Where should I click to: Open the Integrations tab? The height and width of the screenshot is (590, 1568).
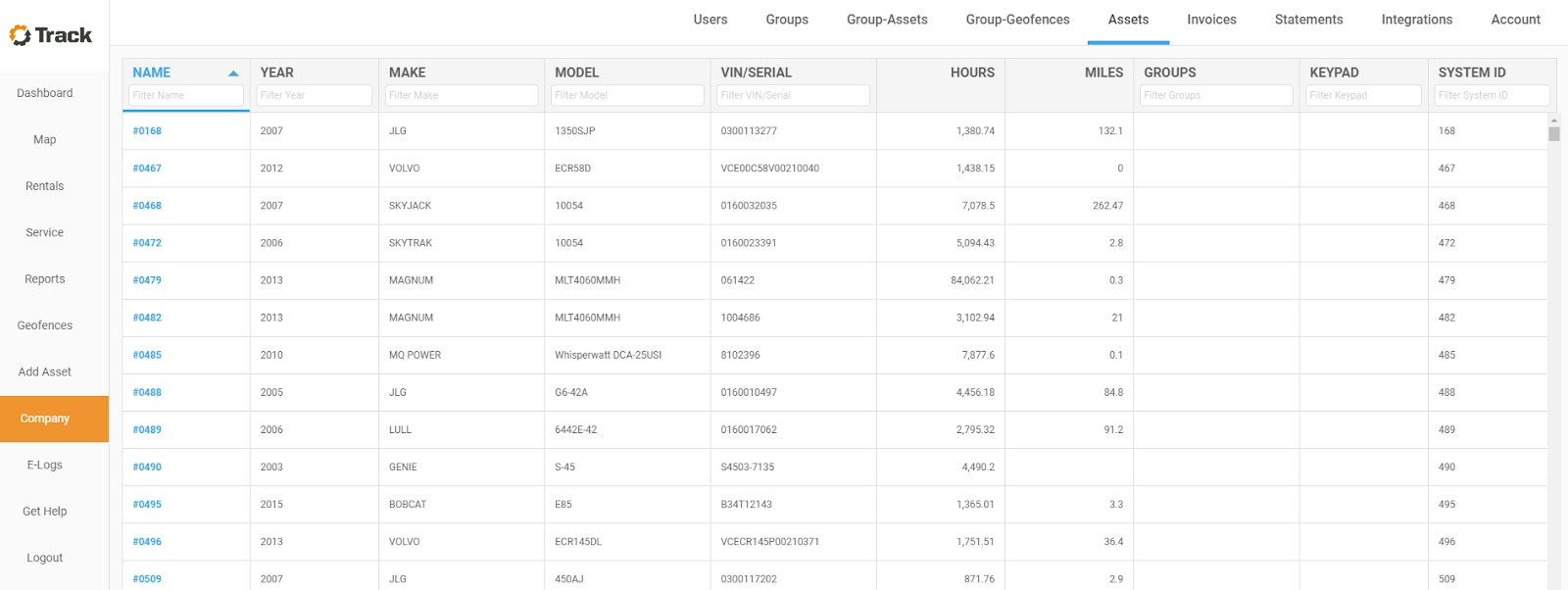pos(1416,20)
